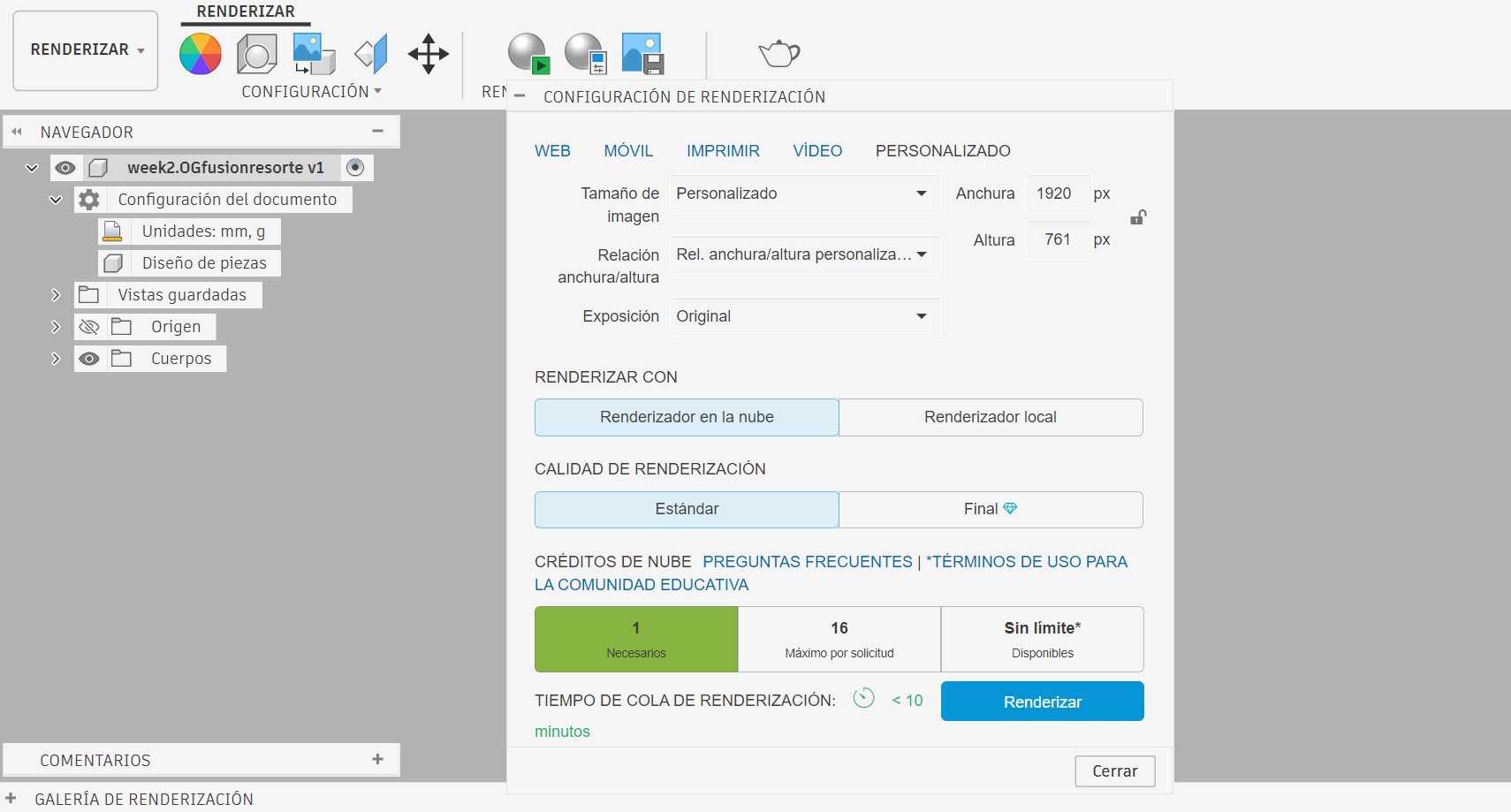1511x812 pixels.
Task: Expand the Comentarios panel plus icon
Action: [x=378, y=759]
